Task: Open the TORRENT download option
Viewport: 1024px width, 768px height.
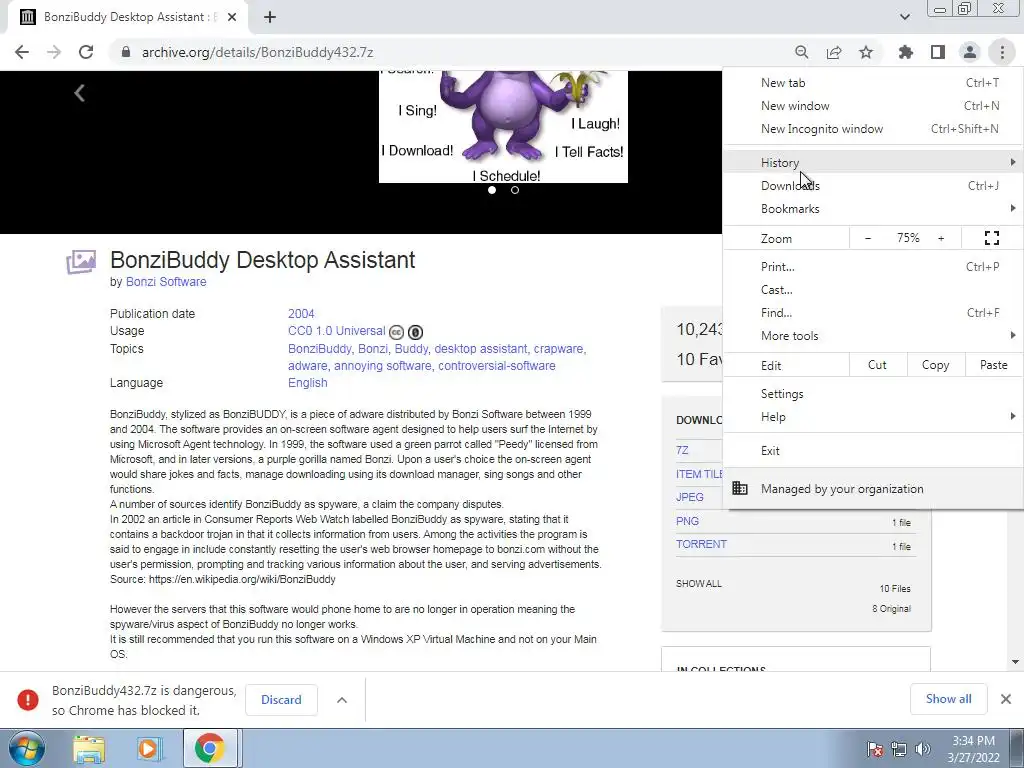Action: 701,544
